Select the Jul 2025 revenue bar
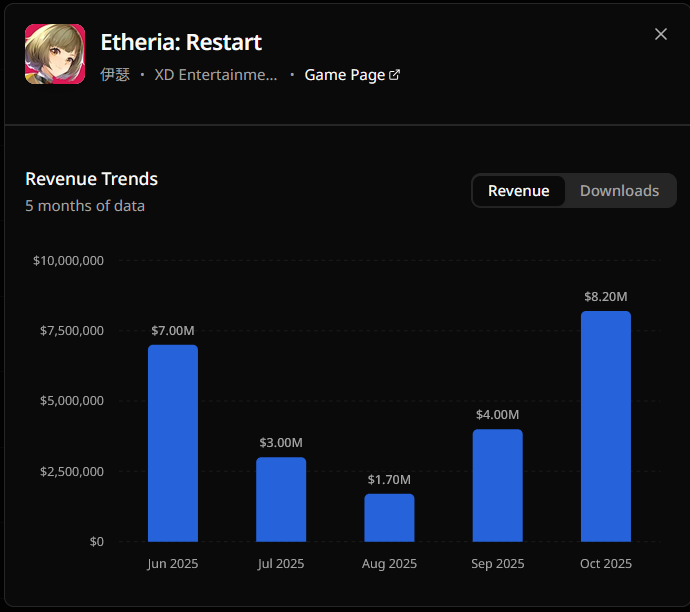 (x=281, y=499)
